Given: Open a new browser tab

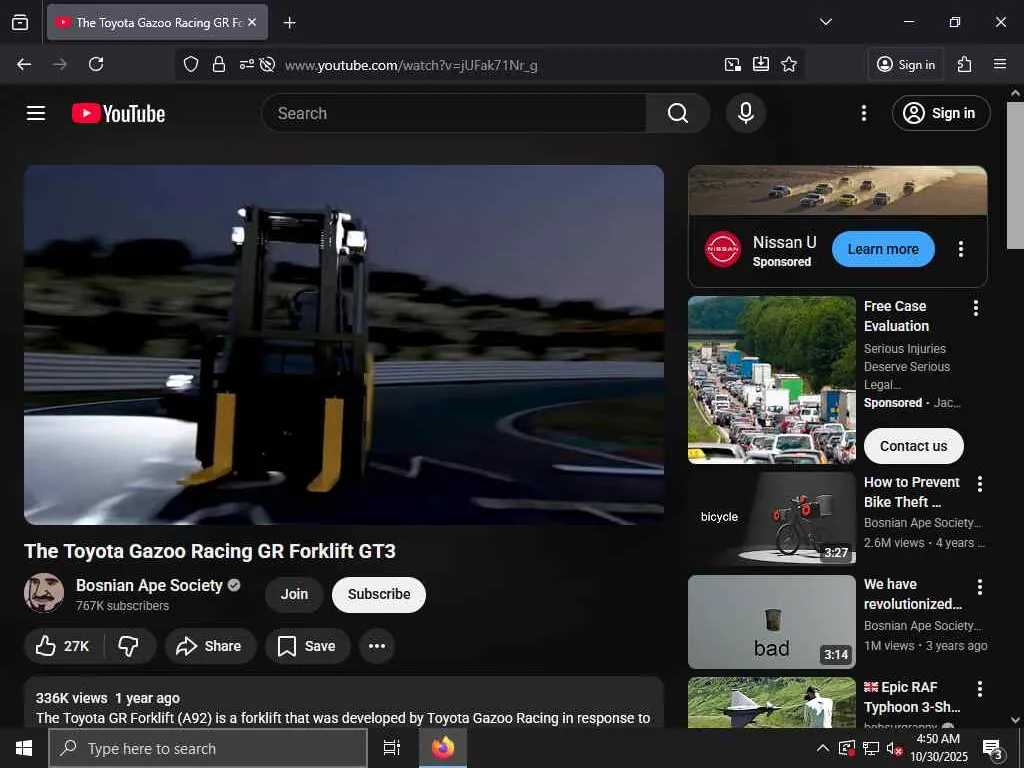Looking at the screenshot, I should click(x=289, y=23).
